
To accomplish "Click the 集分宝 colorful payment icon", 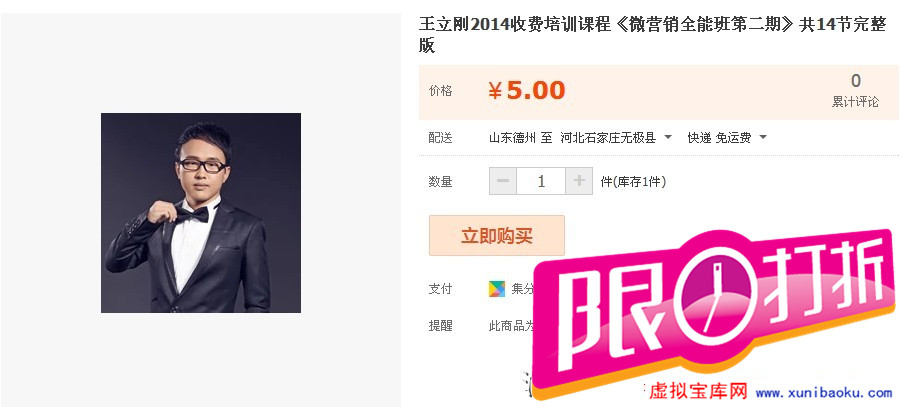I will coord(496,289).
